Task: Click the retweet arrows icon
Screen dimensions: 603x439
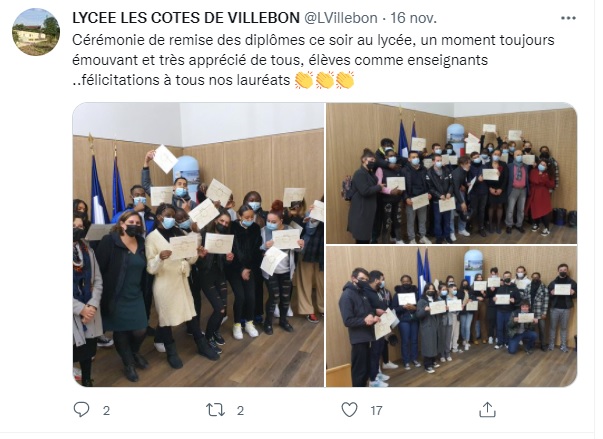Action: [215, 410]
